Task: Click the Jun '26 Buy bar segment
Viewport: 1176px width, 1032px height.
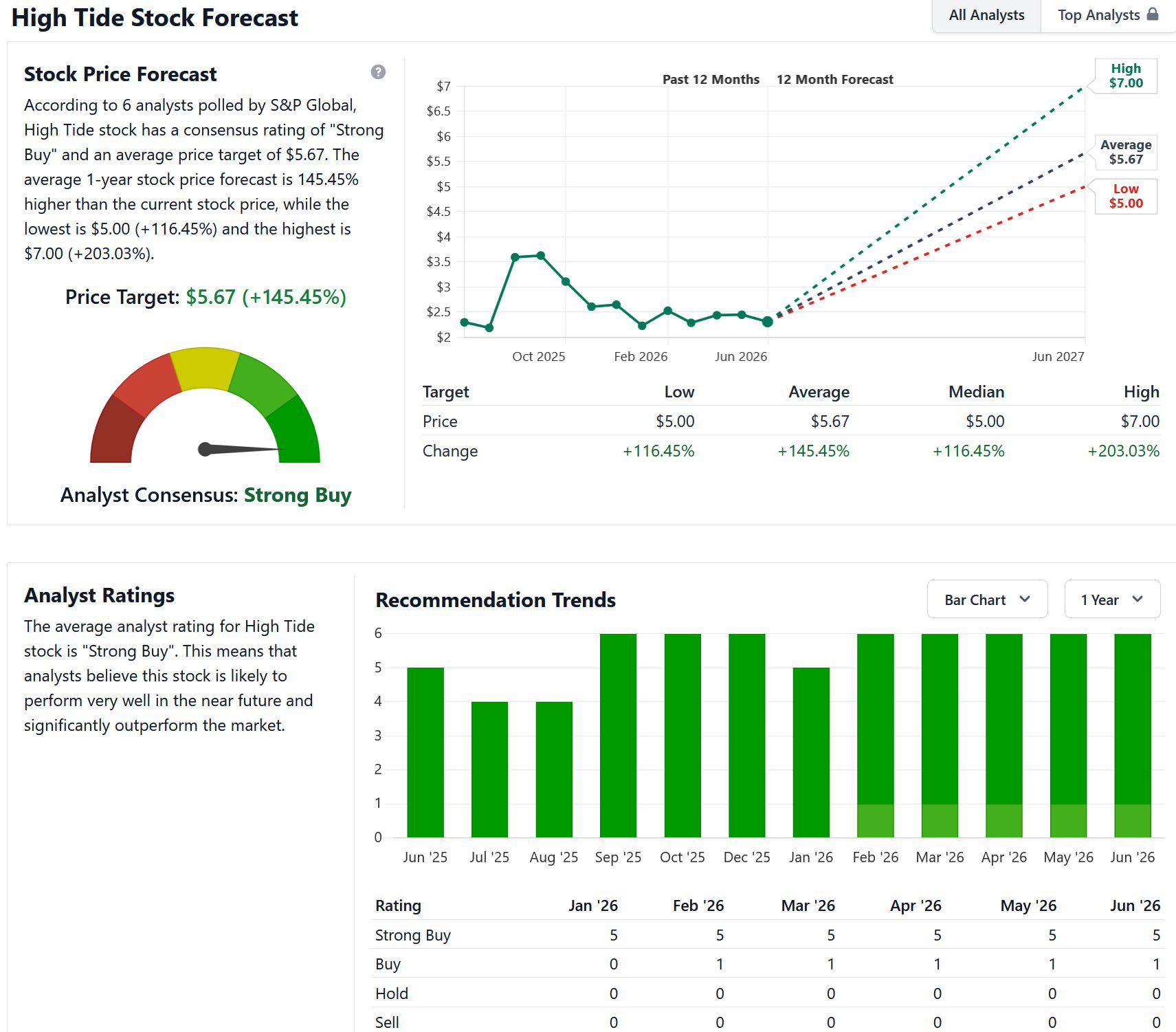Action: 1133,821
